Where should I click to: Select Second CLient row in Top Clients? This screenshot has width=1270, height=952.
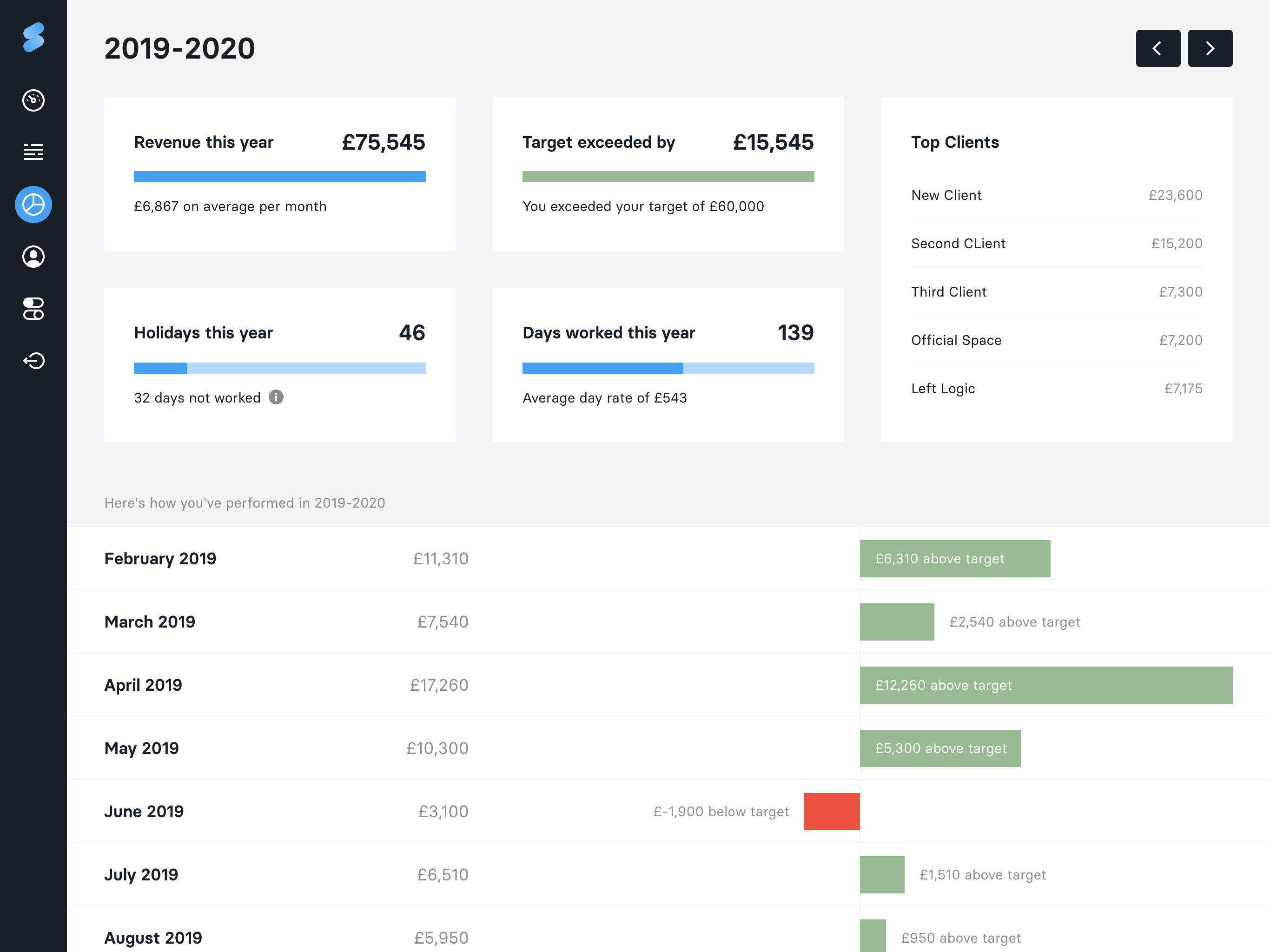coord(958,244)
